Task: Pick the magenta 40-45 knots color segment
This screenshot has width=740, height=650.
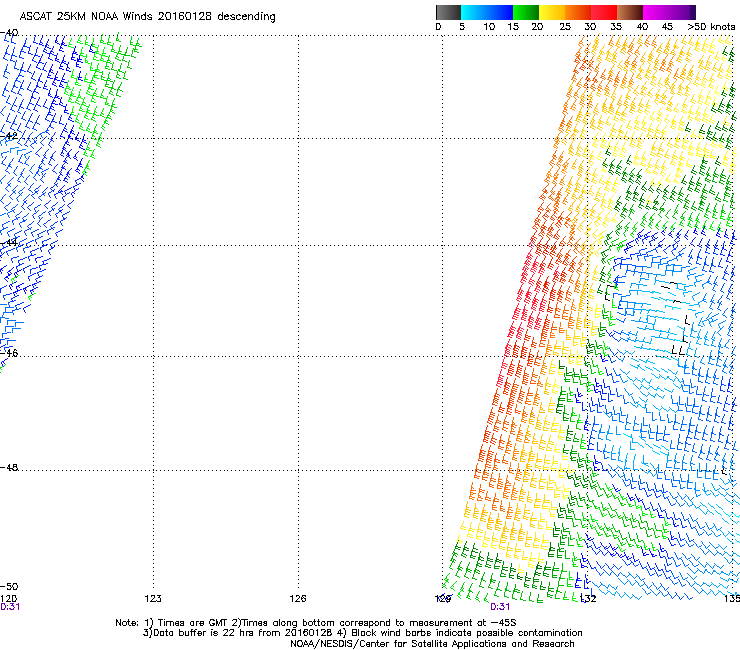Action: pos(656,12)
